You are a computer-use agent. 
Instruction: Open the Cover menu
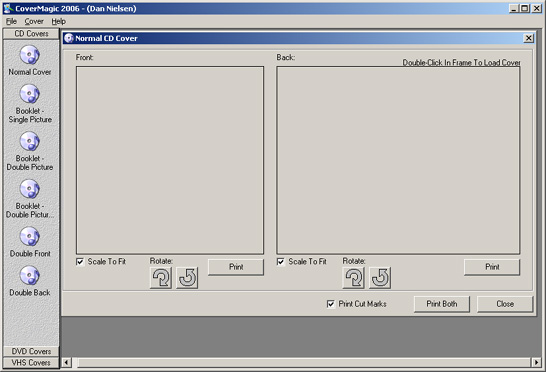click(34, 22)
